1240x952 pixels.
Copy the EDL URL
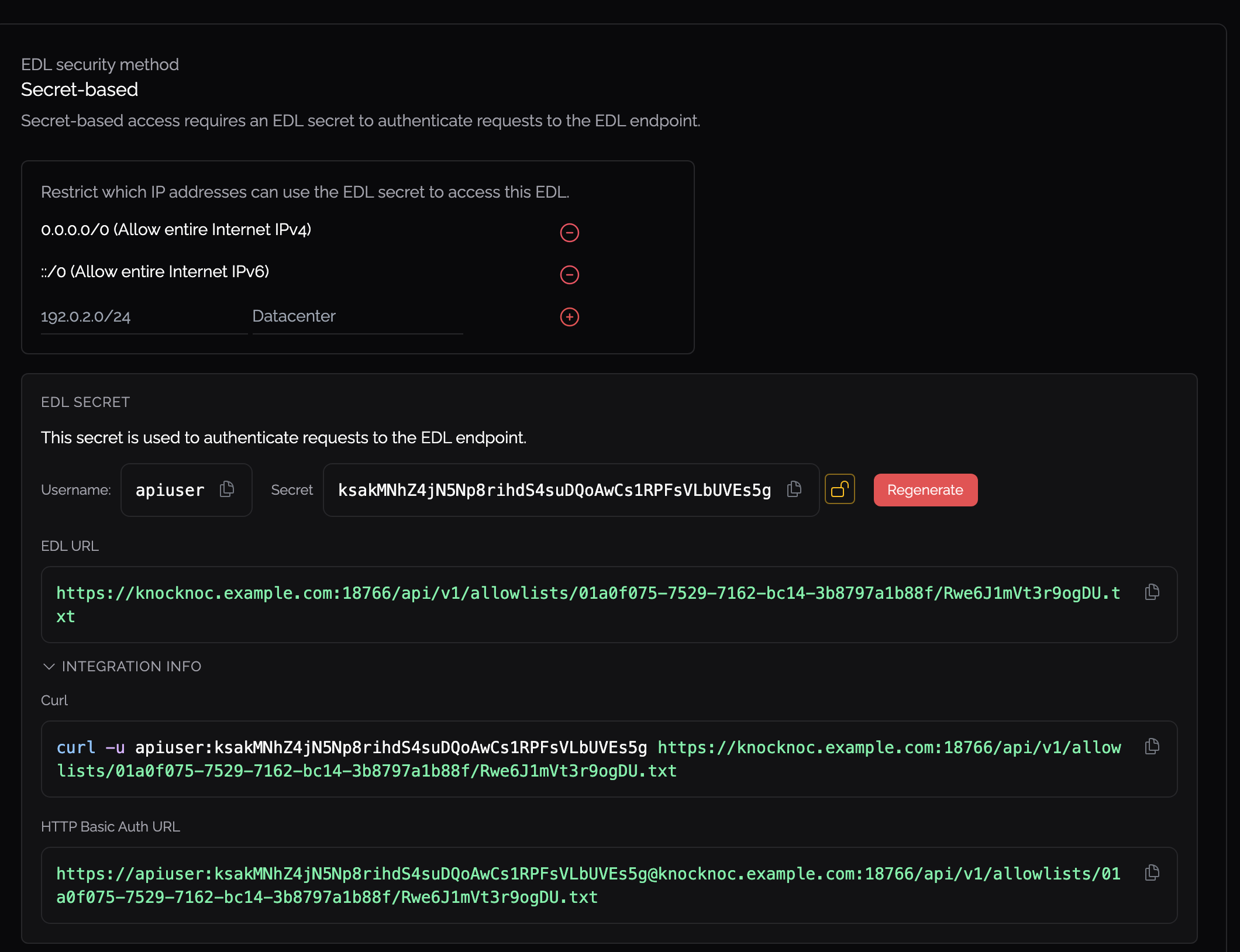pos(1152,592)
